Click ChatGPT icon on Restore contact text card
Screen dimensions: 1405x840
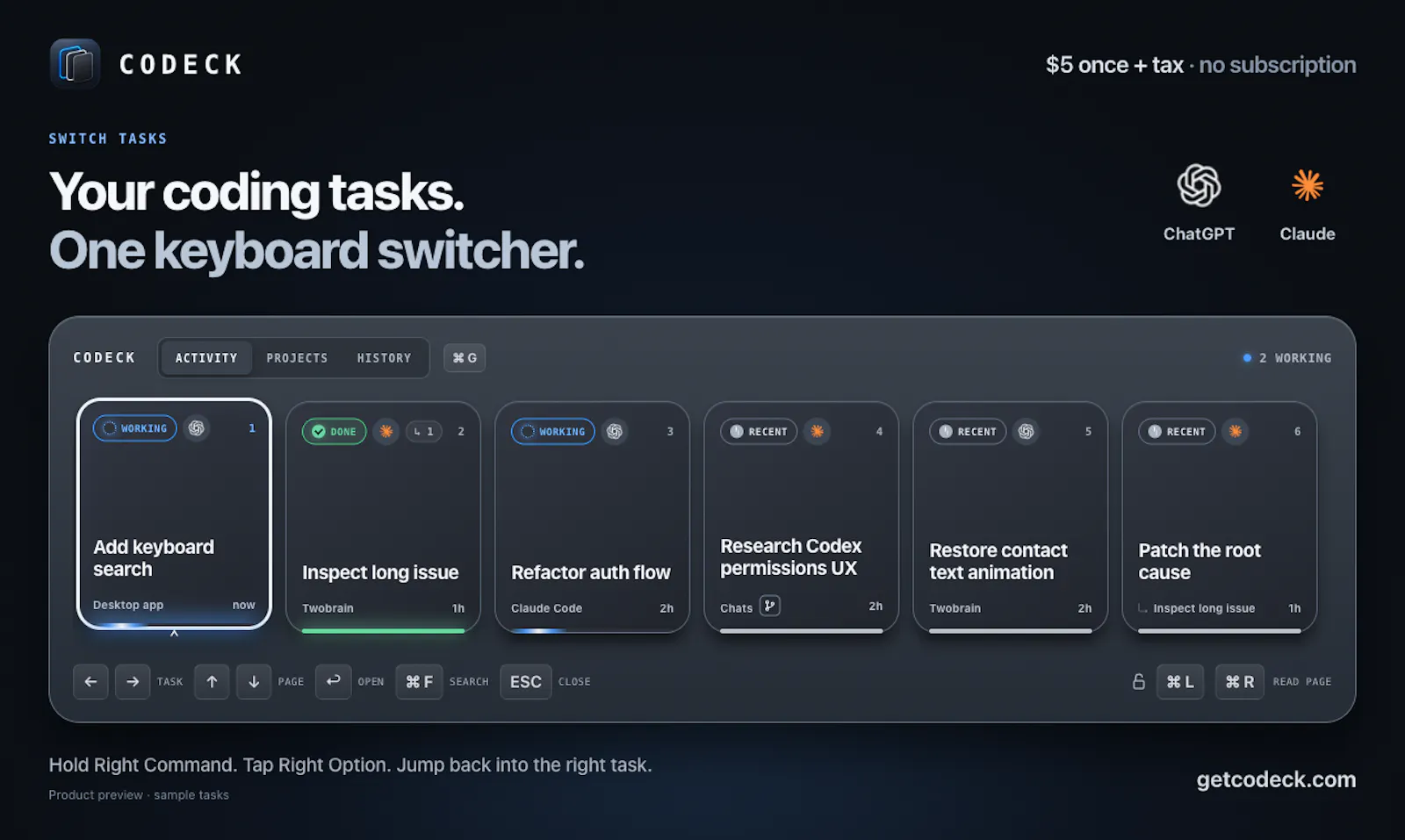point(1026,432)
